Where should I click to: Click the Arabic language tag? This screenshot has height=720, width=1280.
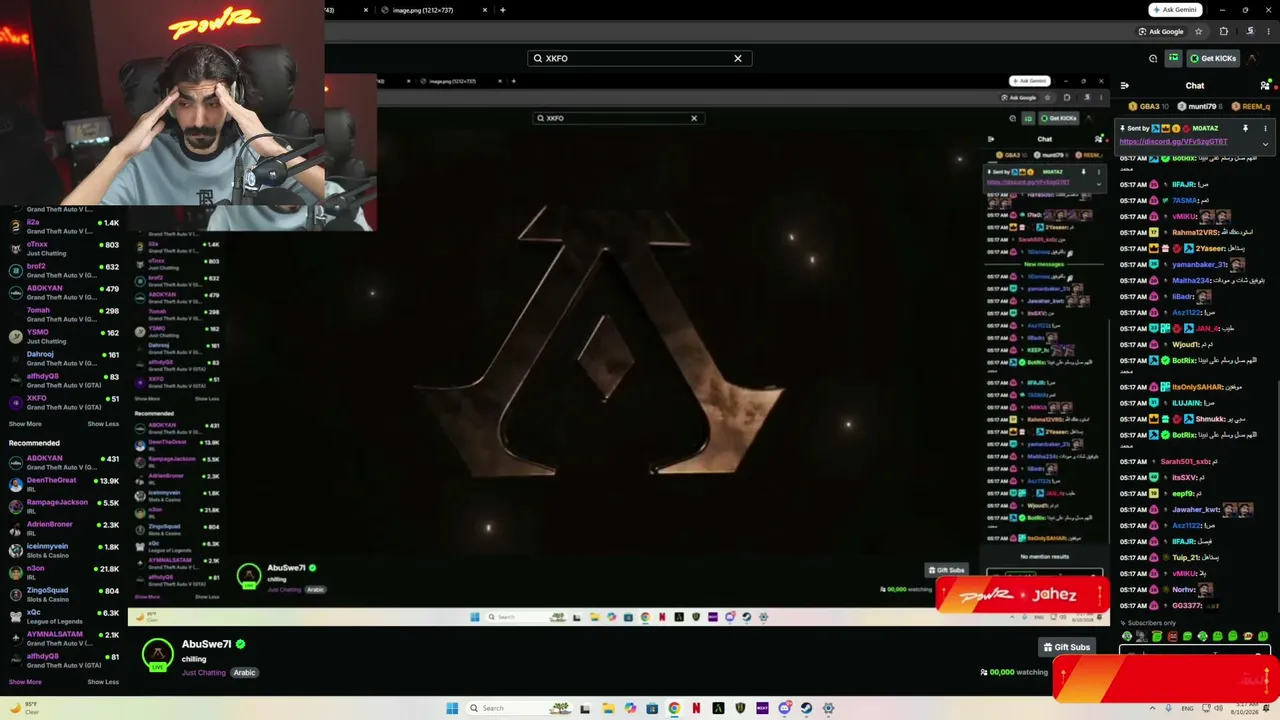click(245, 673)
